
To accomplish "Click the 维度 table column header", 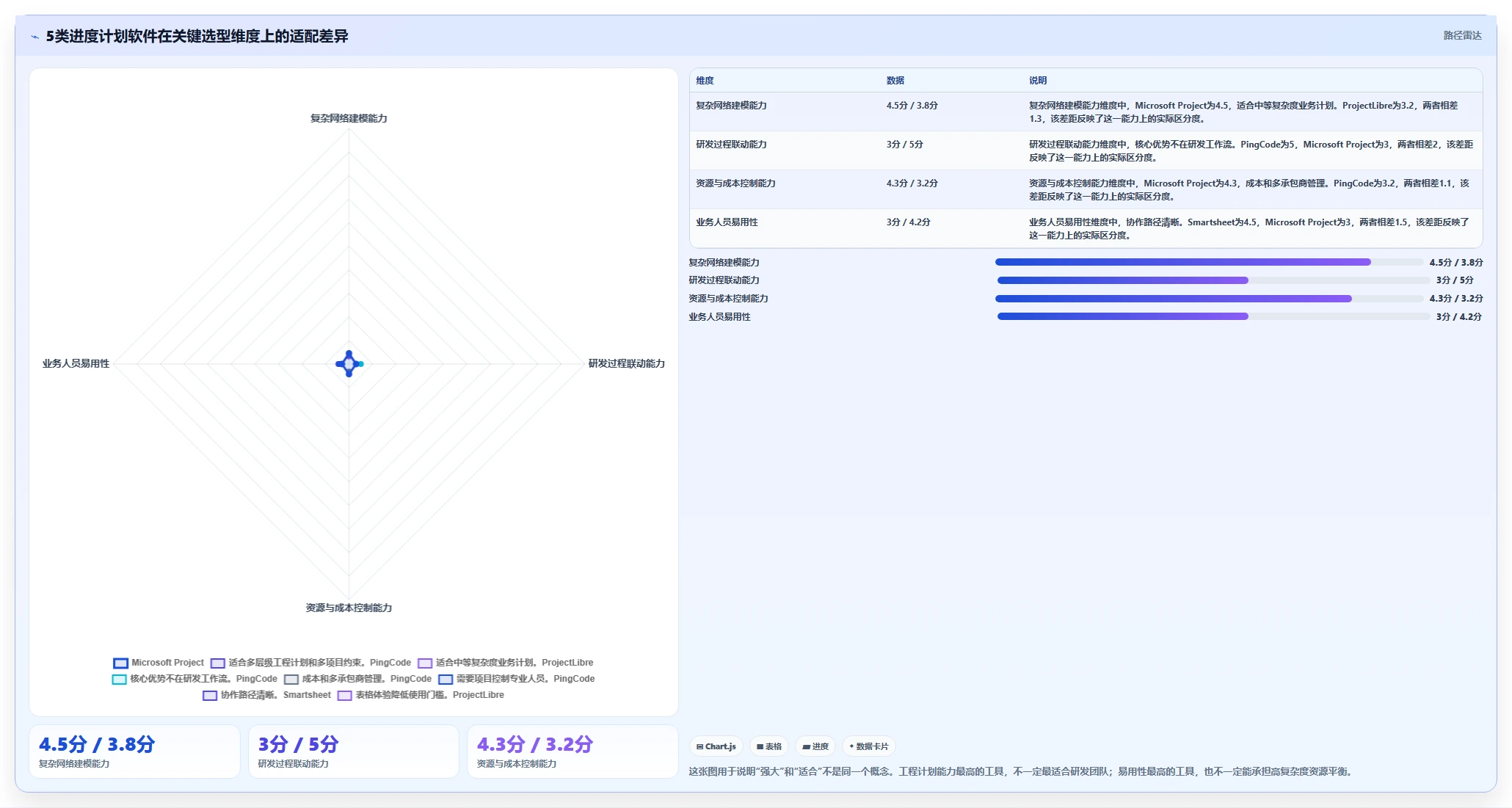I will pos(705,81).
